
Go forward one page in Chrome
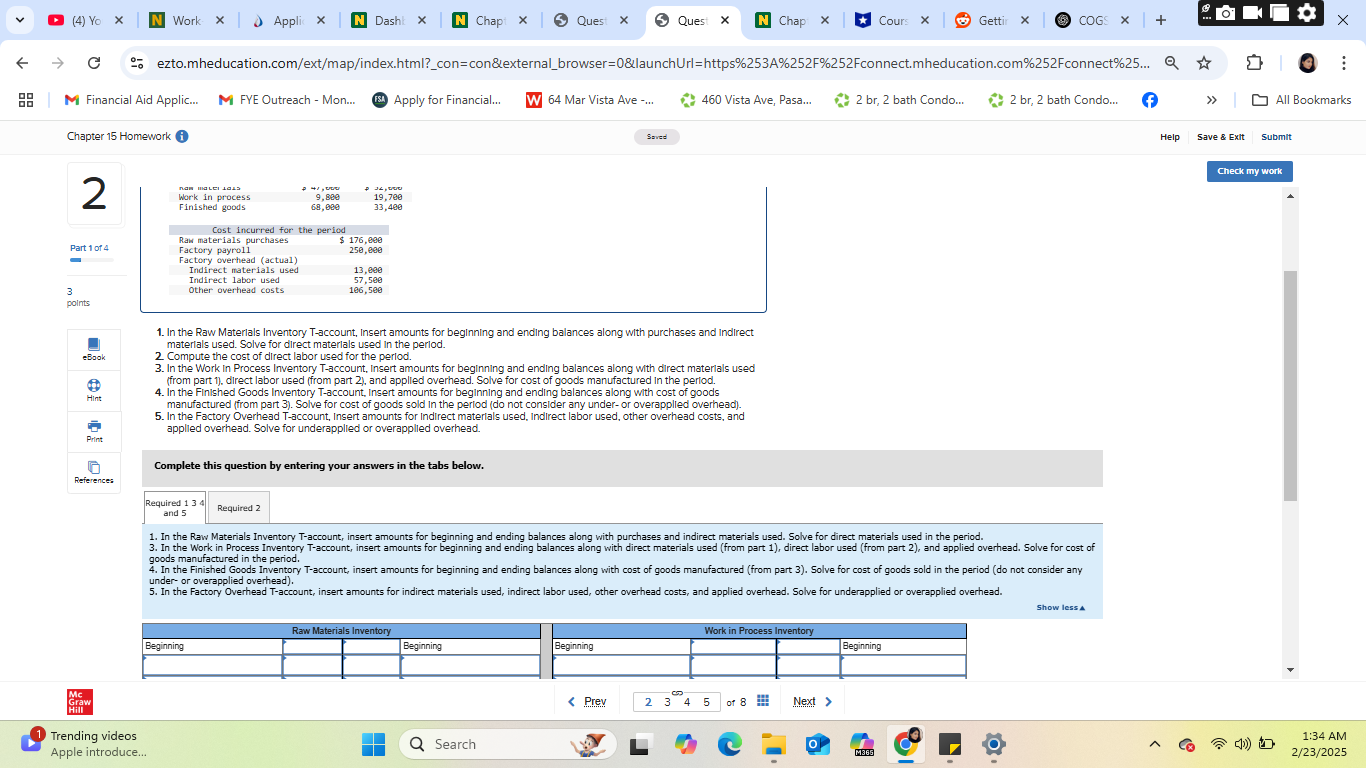(59, 63)
